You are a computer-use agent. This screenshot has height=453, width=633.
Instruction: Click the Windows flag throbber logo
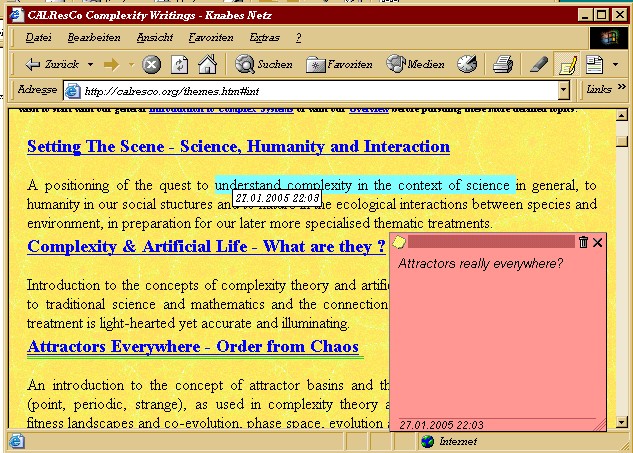coord(608,38)
